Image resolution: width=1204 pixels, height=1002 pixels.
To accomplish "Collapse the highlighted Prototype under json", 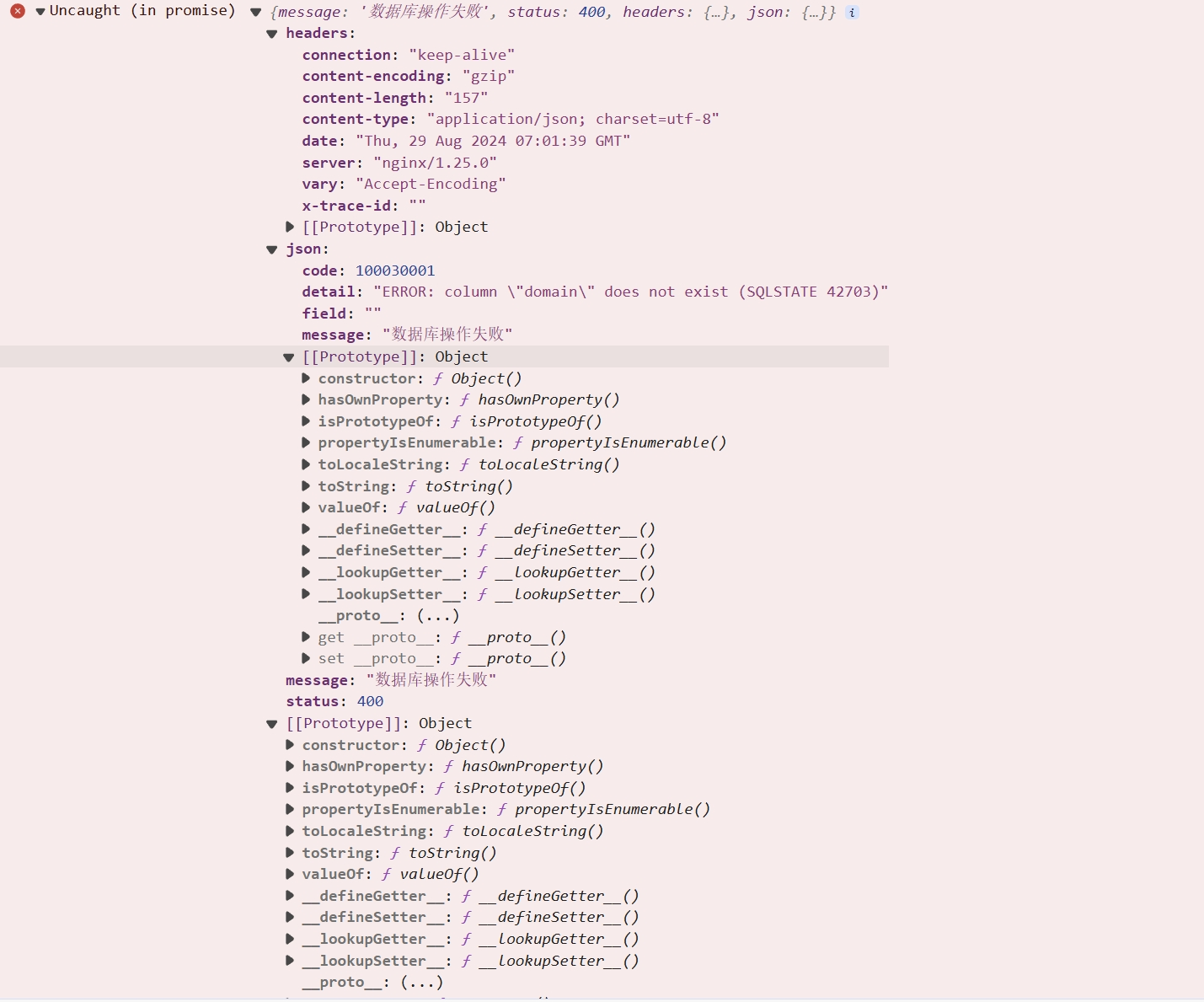I will point(289,358).
